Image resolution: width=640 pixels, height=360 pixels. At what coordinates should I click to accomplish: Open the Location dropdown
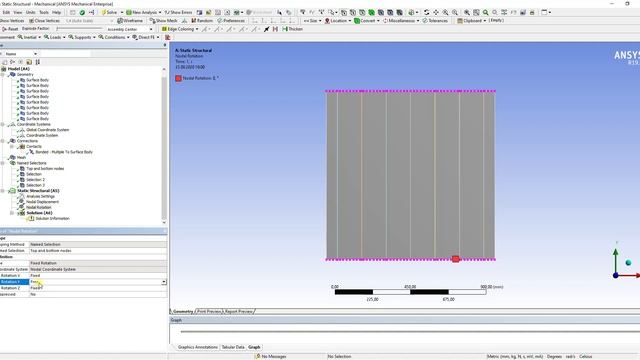click(338, 20)
